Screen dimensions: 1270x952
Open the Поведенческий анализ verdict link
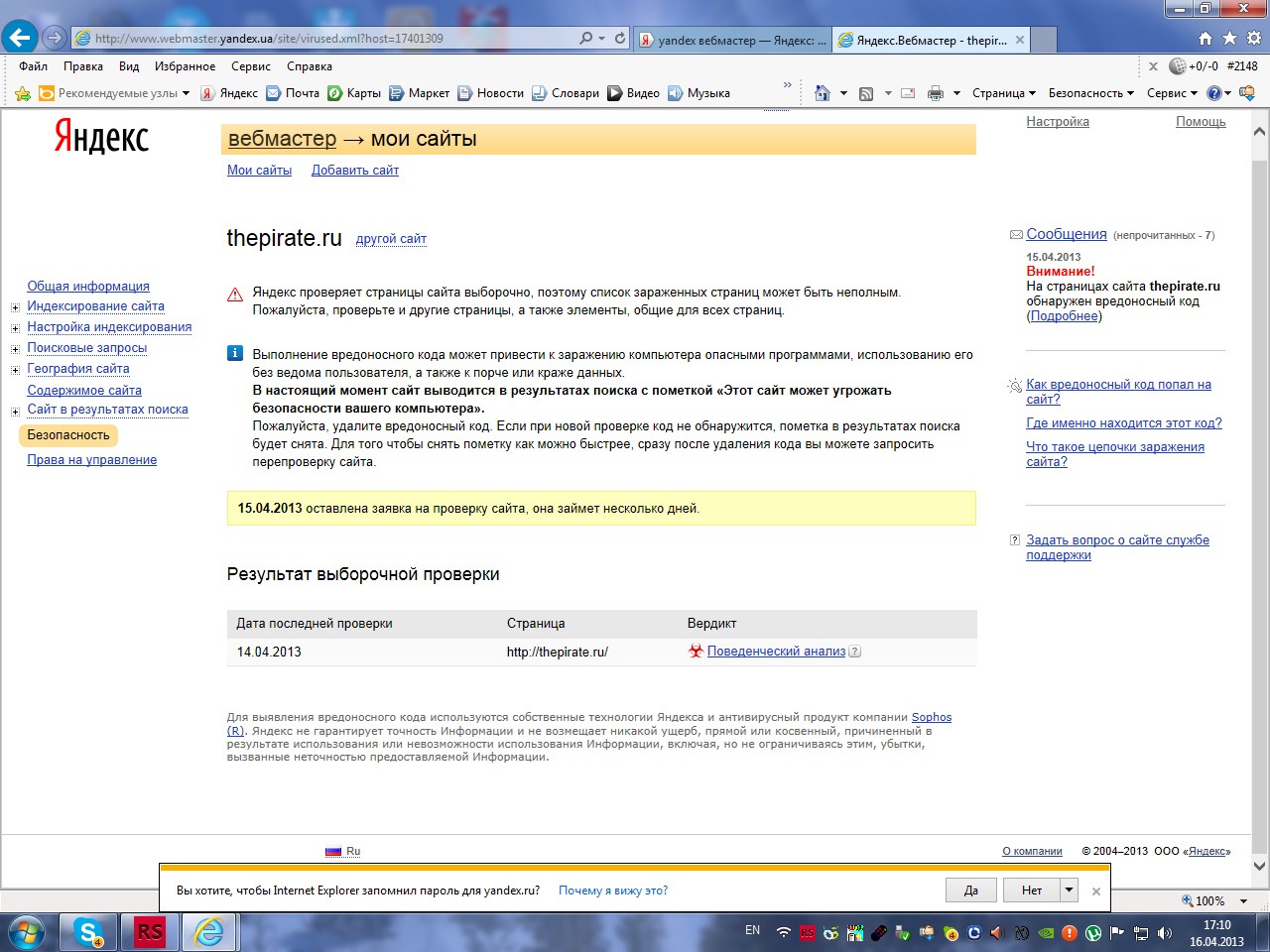click(776, 652)
